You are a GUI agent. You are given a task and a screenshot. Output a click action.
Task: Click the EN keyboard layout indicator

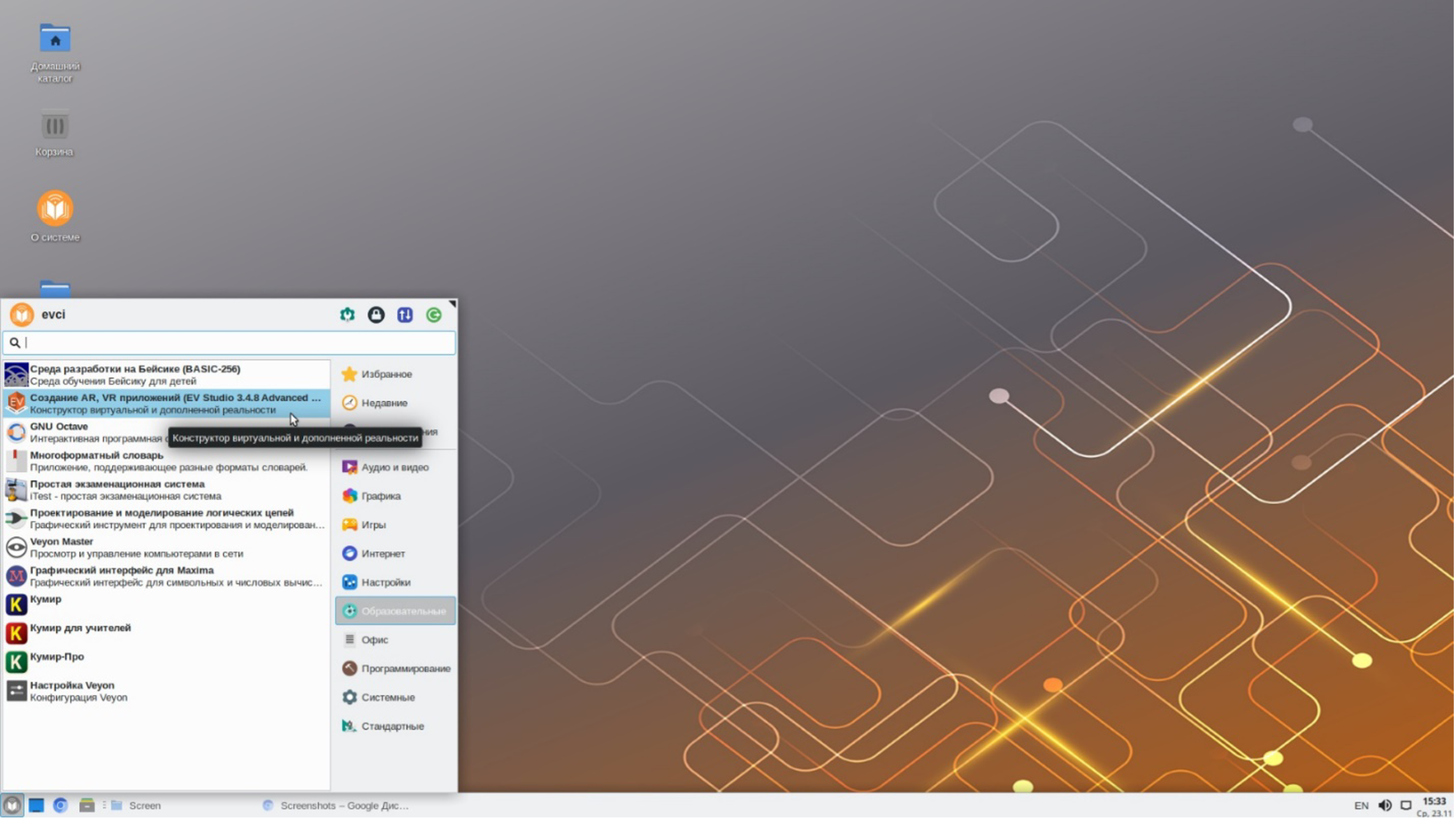click(1361, 805)
